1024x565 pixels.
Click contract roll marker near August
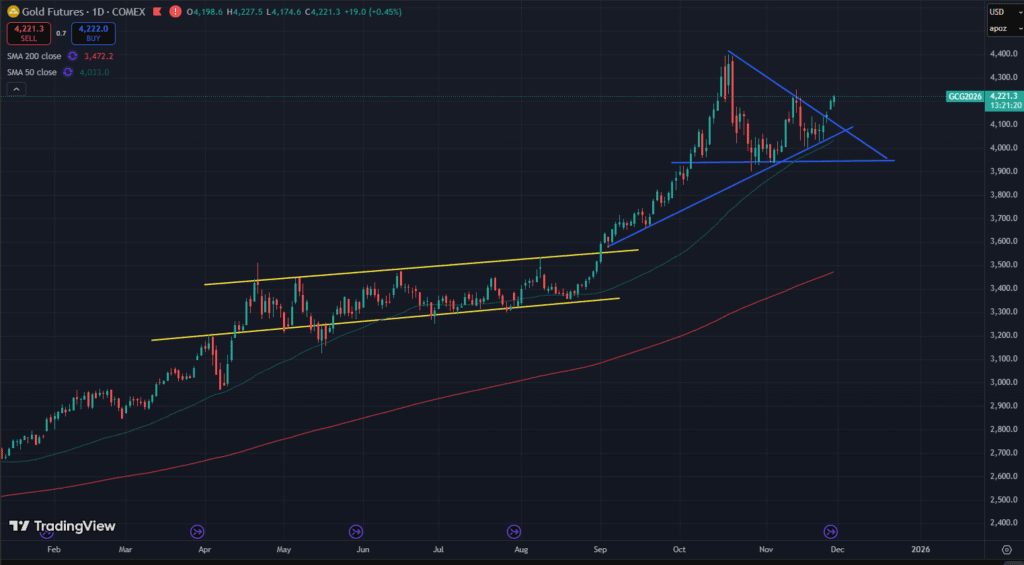click(x=514, y=531)
